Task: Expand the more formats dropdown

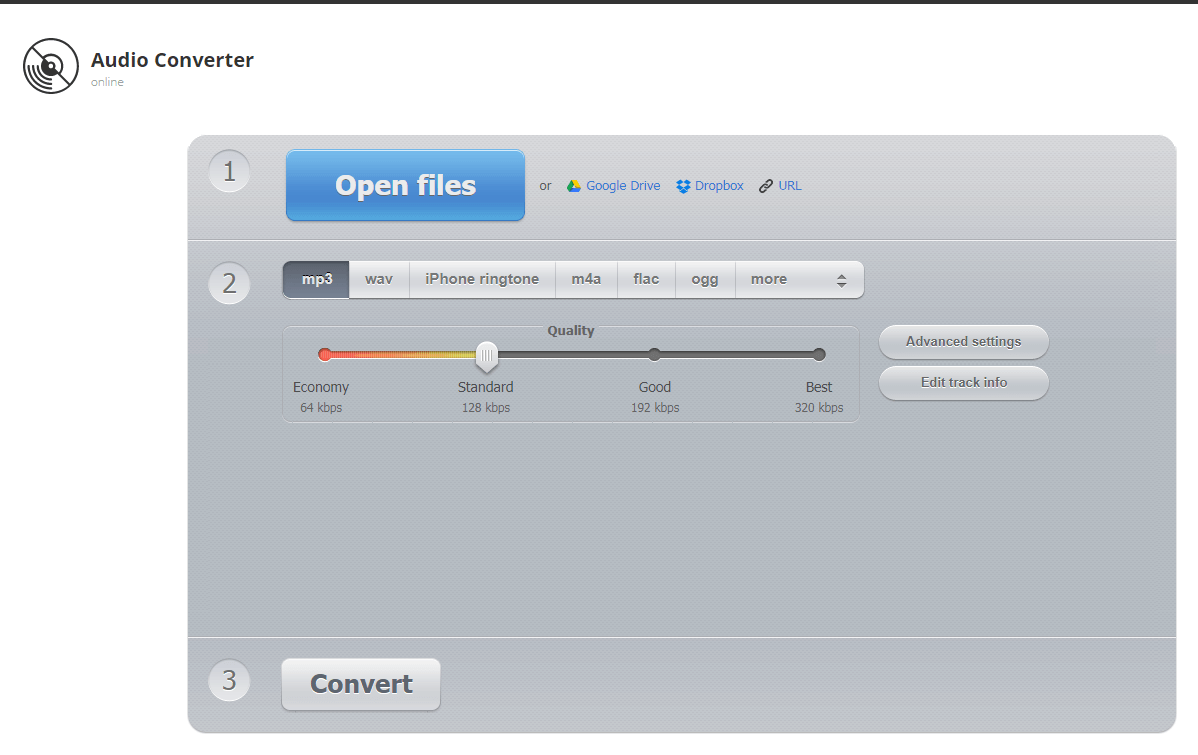Action: click(x=799, y=280)
